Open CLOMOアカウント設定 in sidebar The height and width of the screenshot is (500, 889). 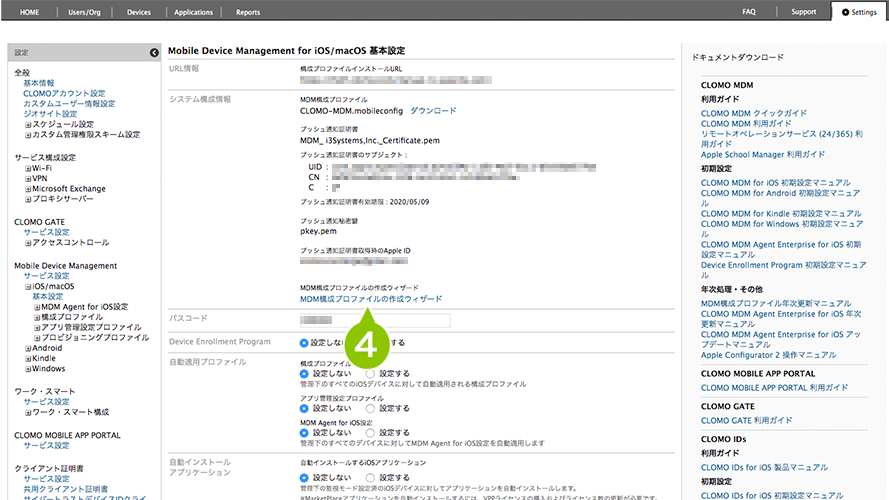tap(64, 94)
